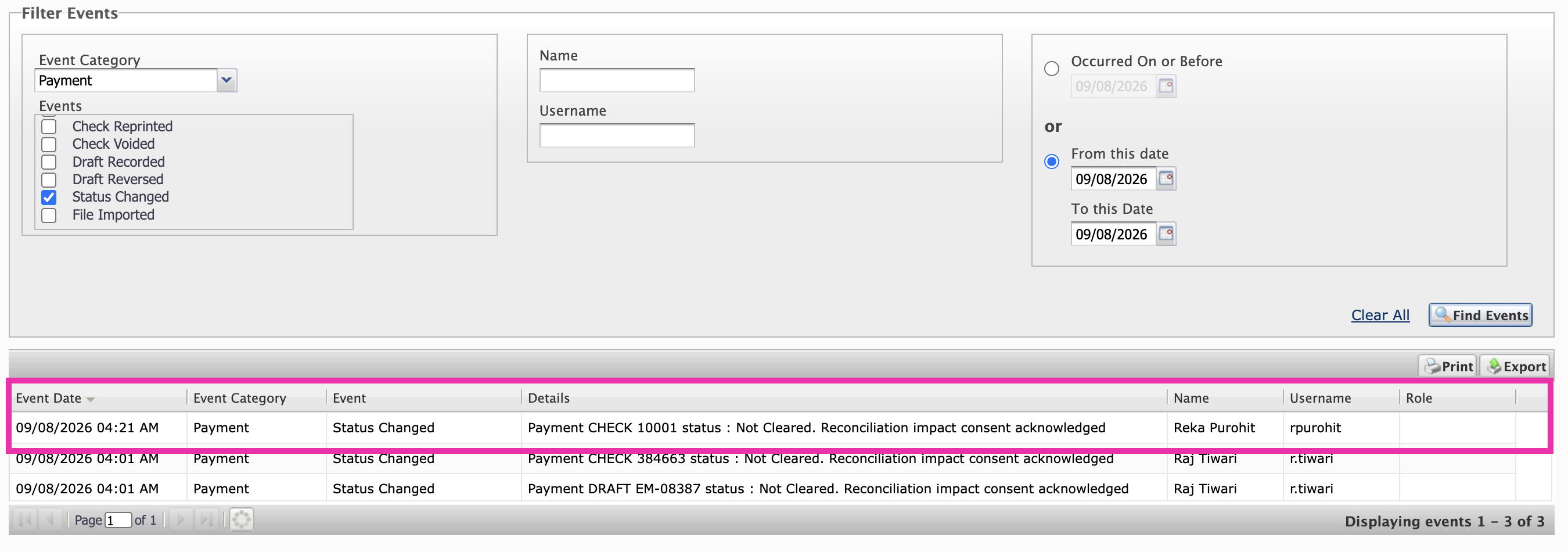
Task: Check the Draft Reversed event
Action: [49, 180]
